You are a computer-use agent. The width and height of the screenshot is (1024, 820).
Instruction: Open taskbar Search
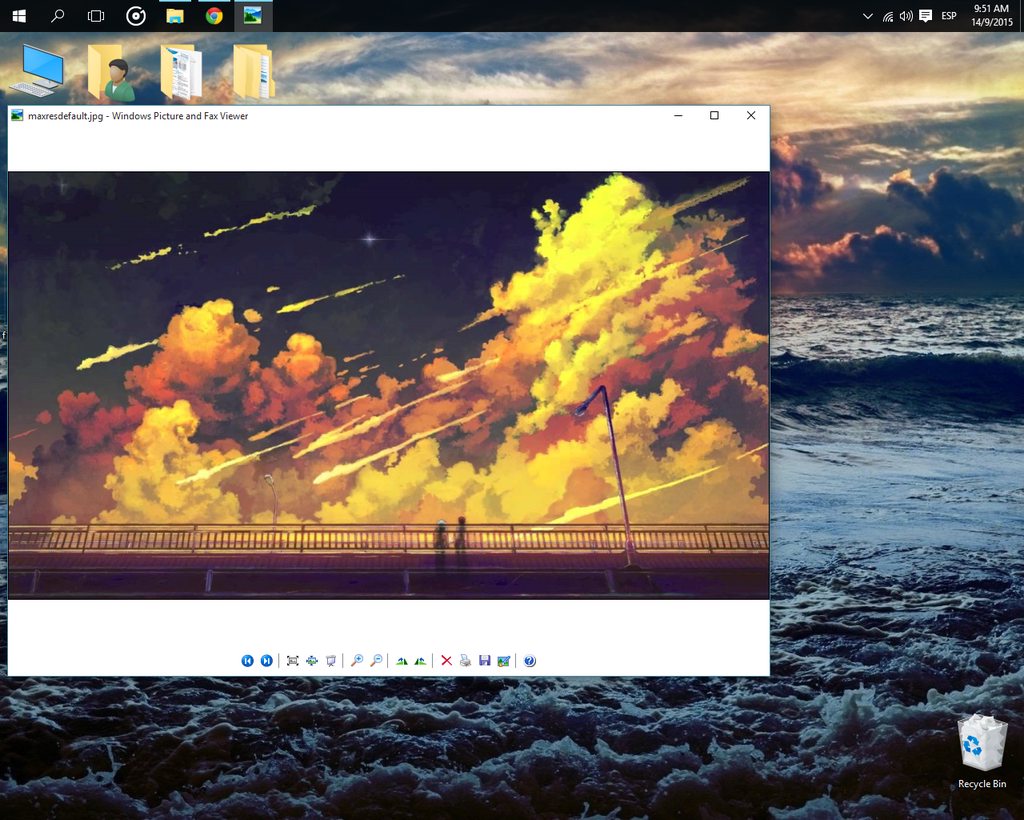[x=57, y=16]
